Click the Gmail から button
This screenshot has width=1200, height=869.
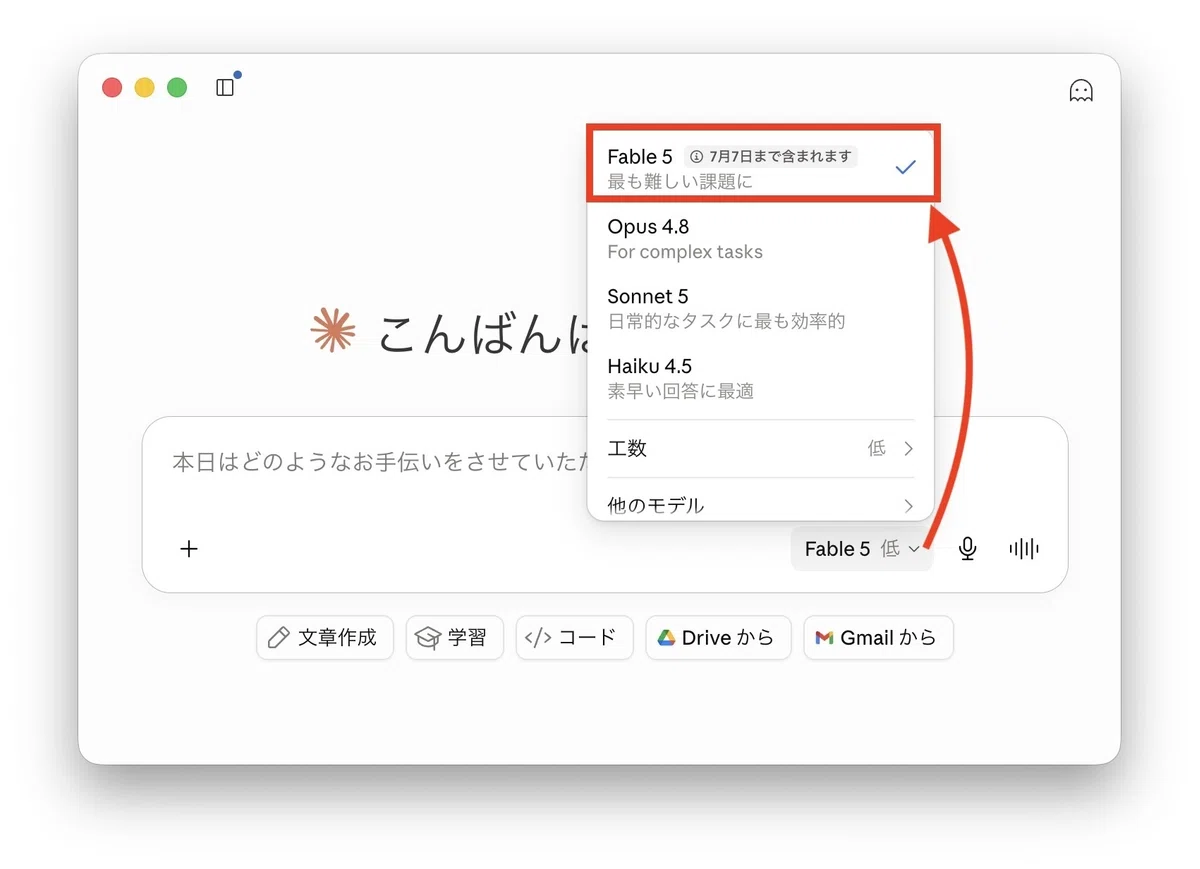[878, 638]
